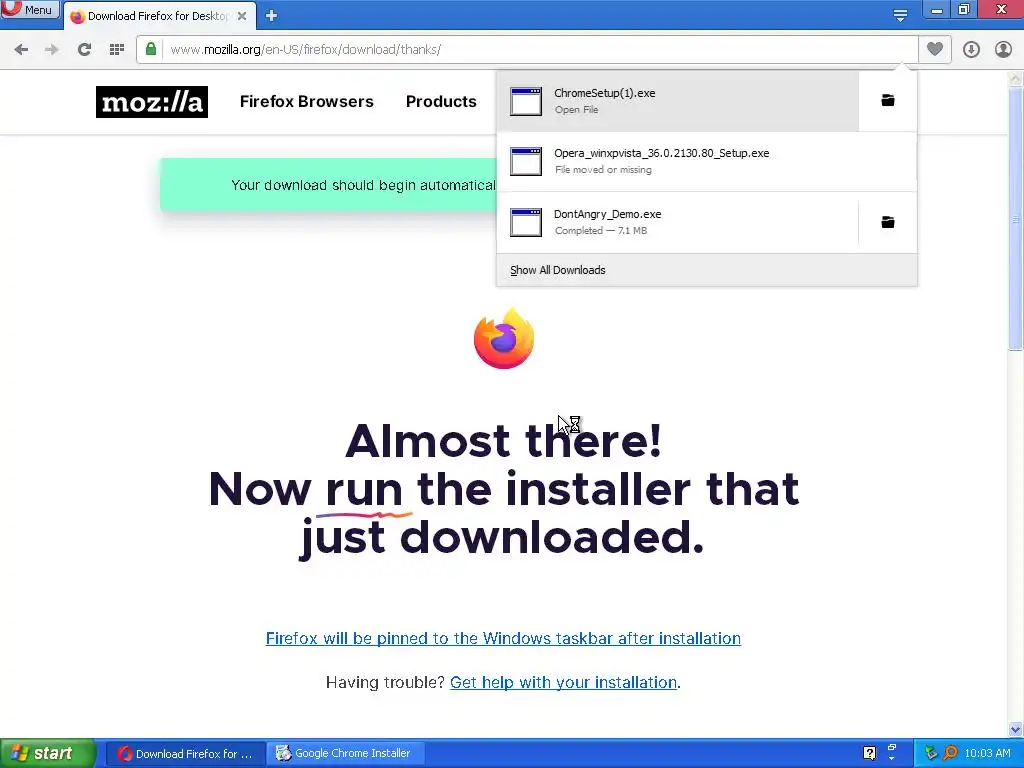
Task: Show ChromeSetup(1).exe in folder
Action: pyautogui.click(x=888, y=101)
